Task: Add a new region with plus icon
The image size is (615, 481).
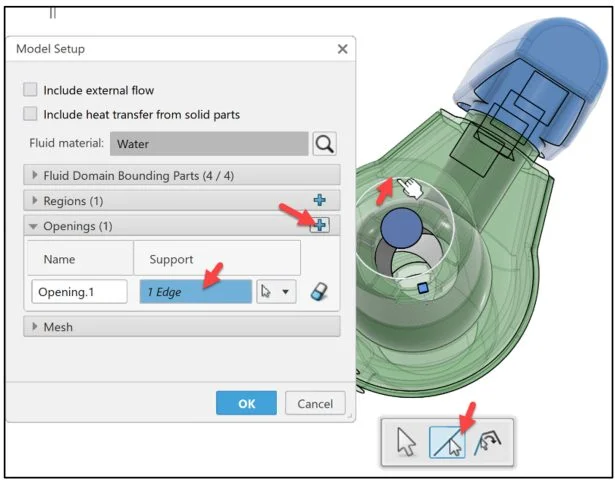Action: (x=320, y=200)
